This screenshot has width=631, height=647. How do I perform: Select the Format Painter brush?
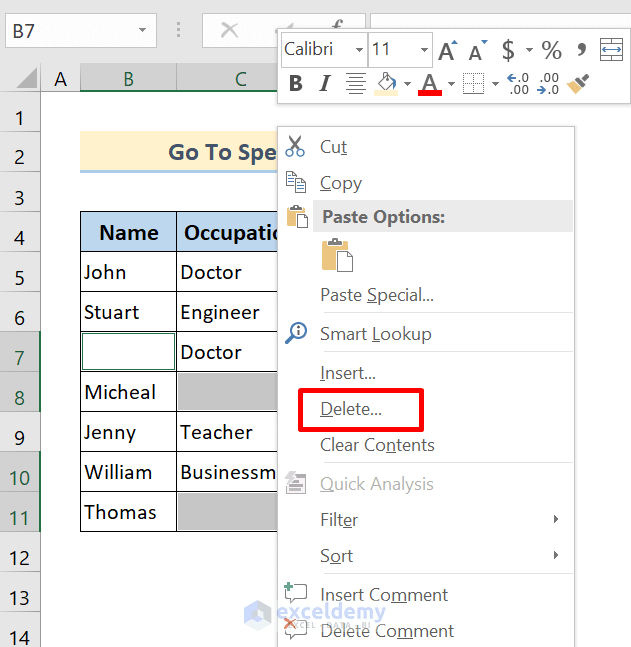[x=578, y=84]
